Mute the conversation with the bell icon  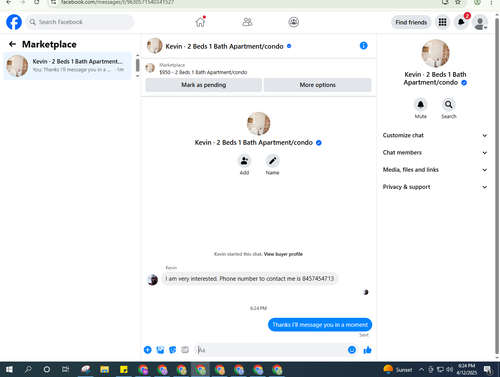420,105
